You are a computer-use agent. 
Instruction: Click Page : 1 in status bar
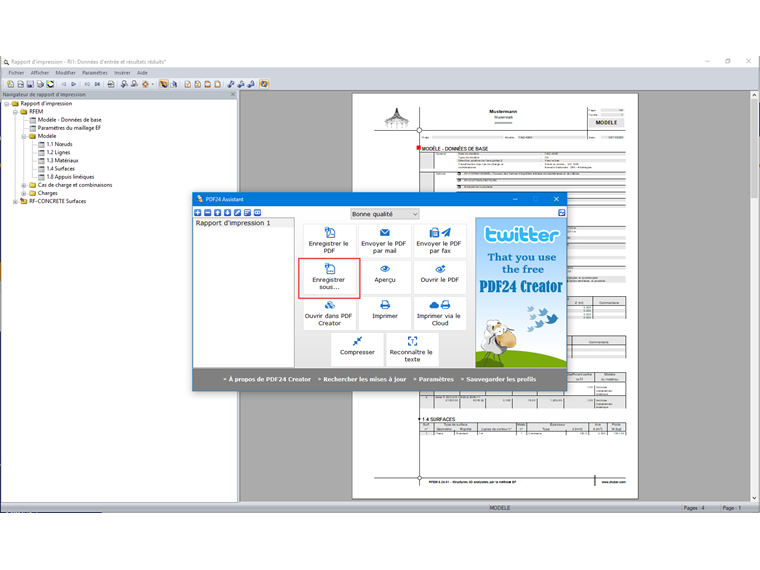tap(731, 508)
